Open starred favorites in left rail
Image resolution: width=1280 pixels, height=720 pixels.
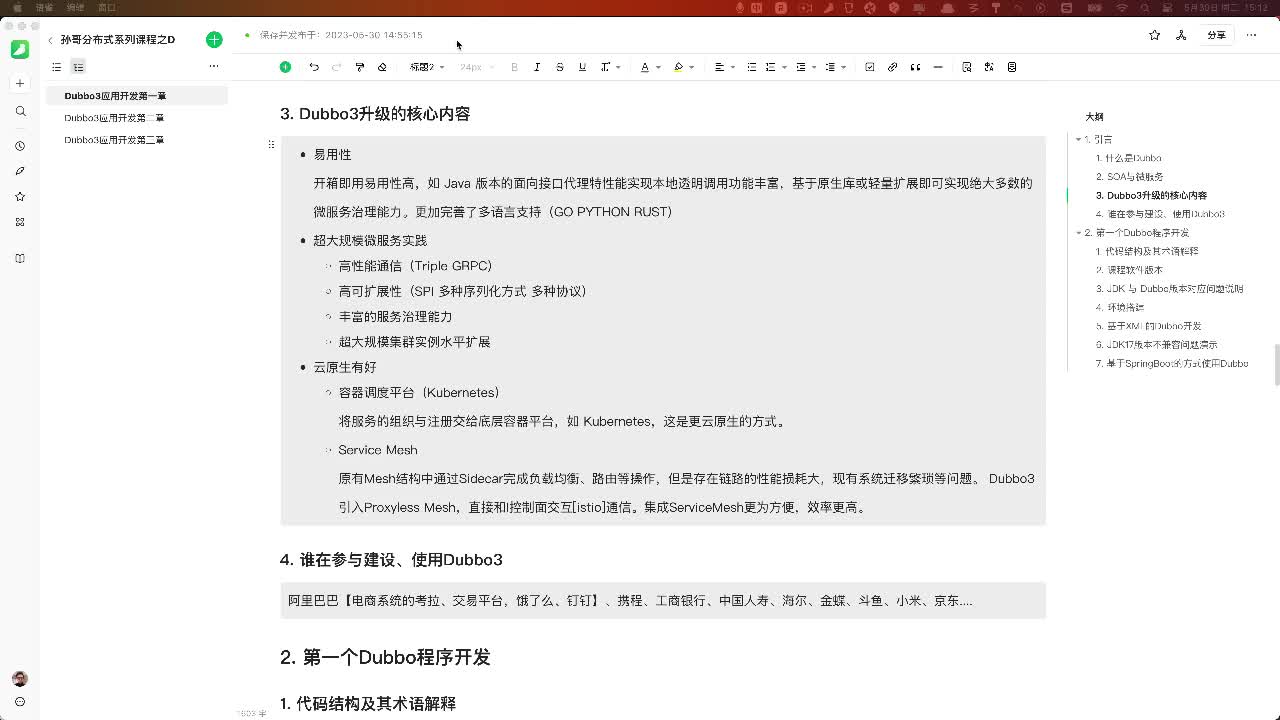click(x=20, y=196)
